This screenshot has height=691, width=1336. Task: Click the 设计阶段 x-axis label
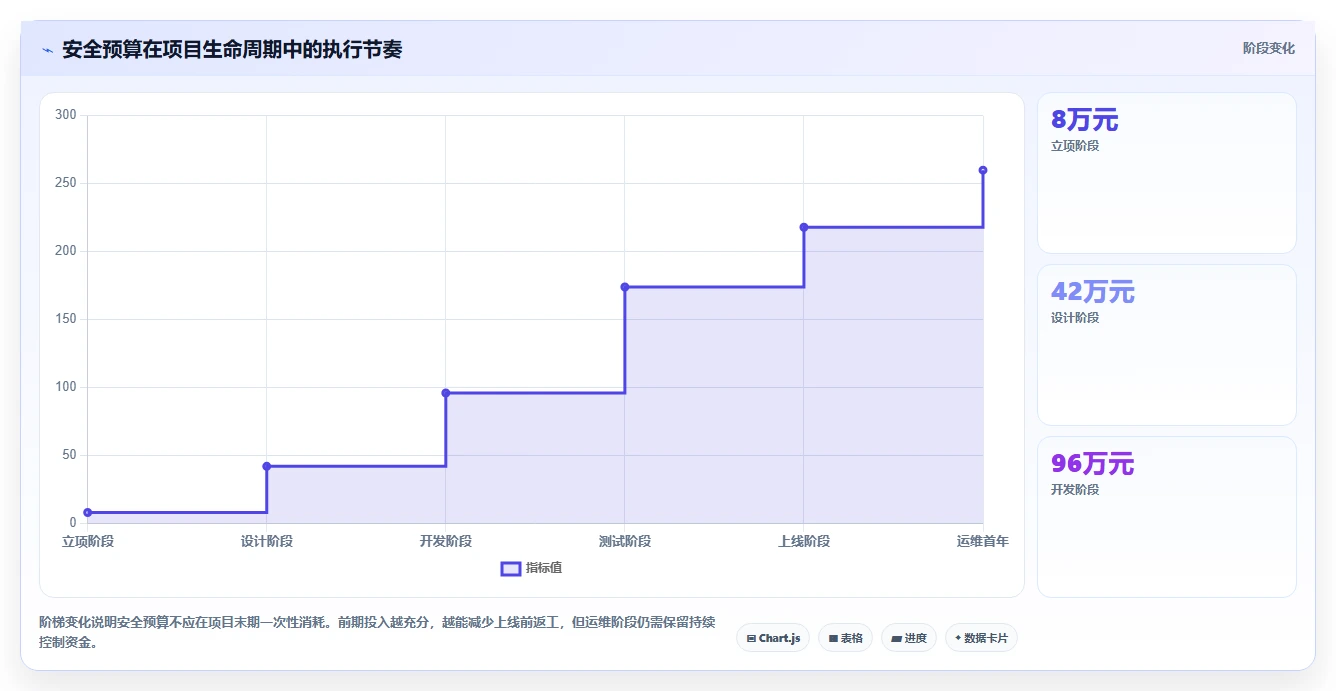coord(267,541)
